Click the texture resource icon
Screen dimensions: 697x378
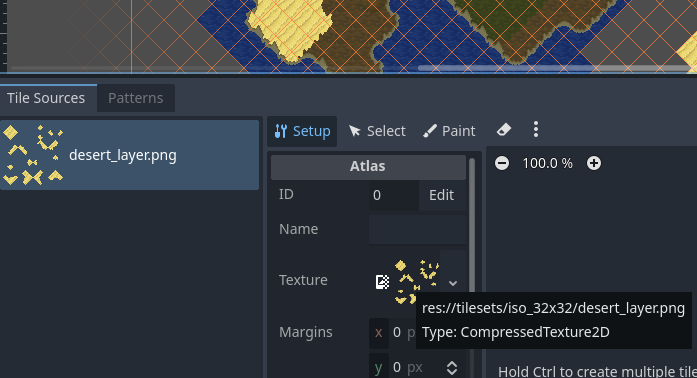point(382,281)
